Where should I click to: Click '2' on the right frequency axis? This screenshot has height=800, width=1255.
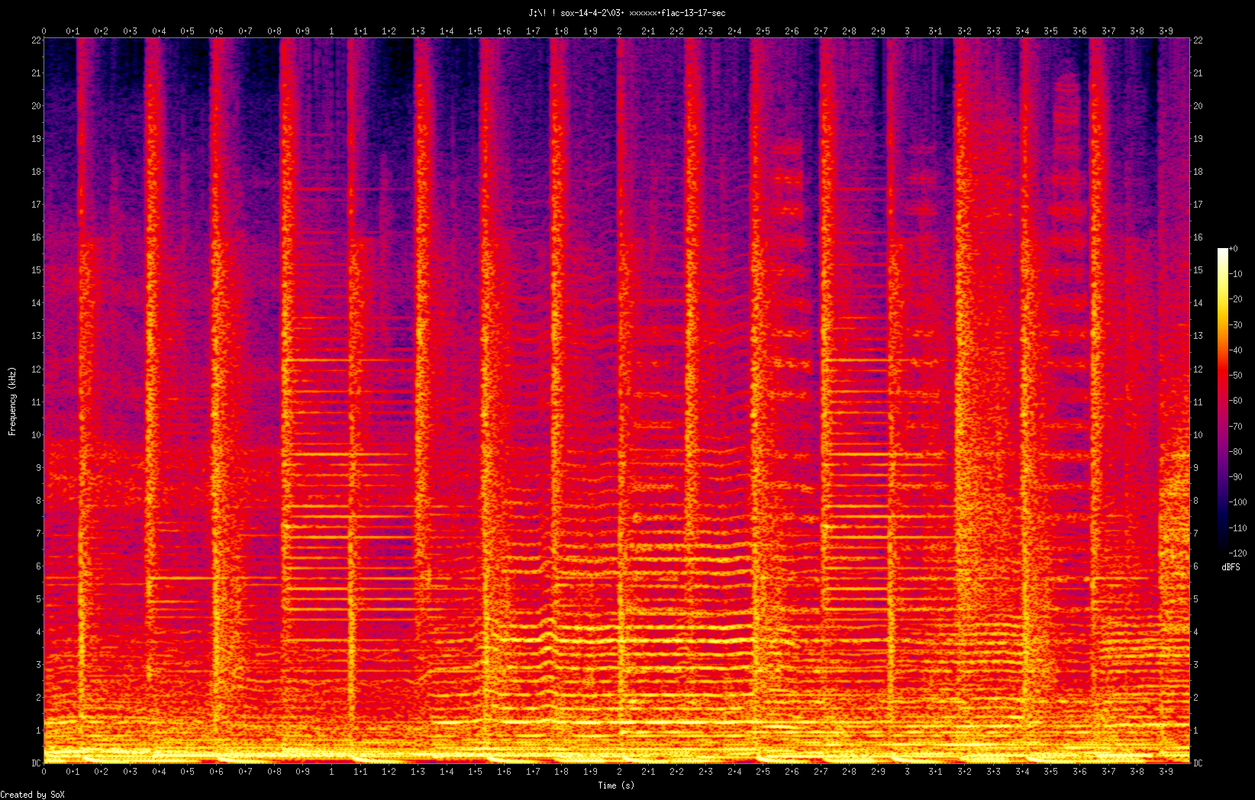click(1198, 697)
